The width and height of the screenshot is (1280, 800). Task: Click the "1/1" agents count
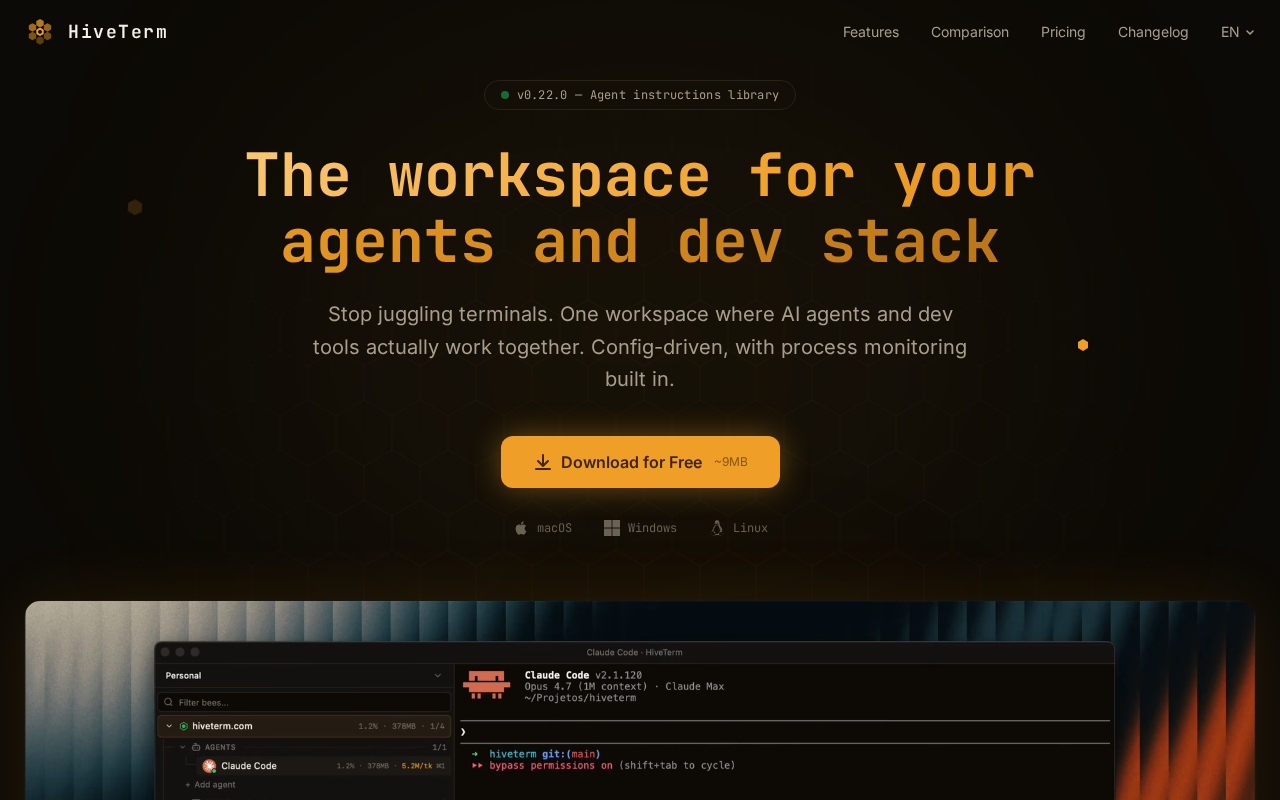439,747
